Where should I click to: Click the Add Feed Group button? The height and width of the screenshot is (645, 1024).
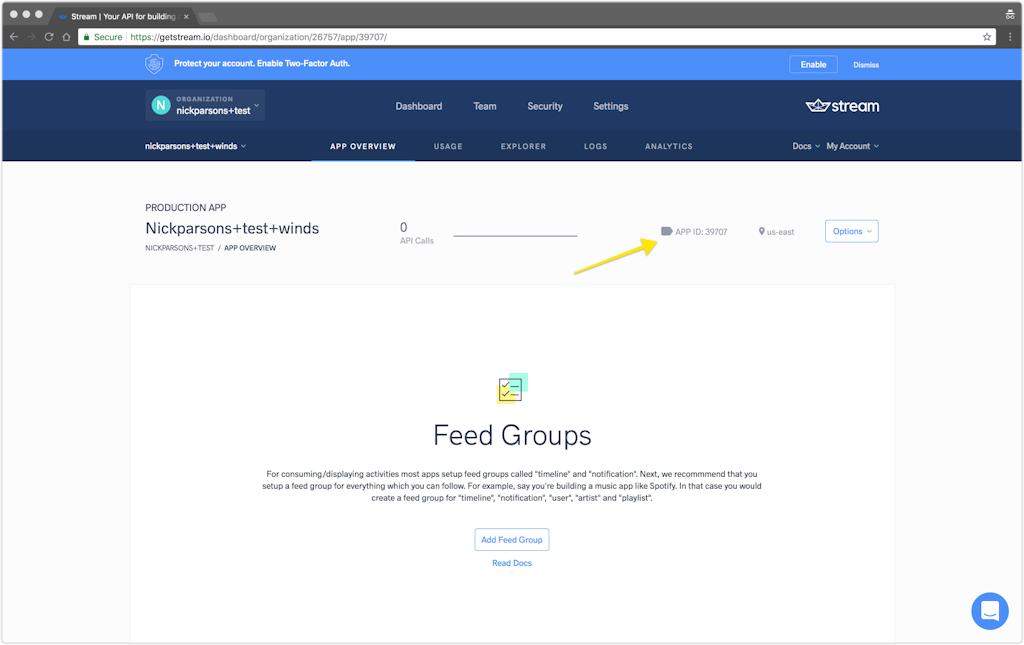click(x=512, y=540)
